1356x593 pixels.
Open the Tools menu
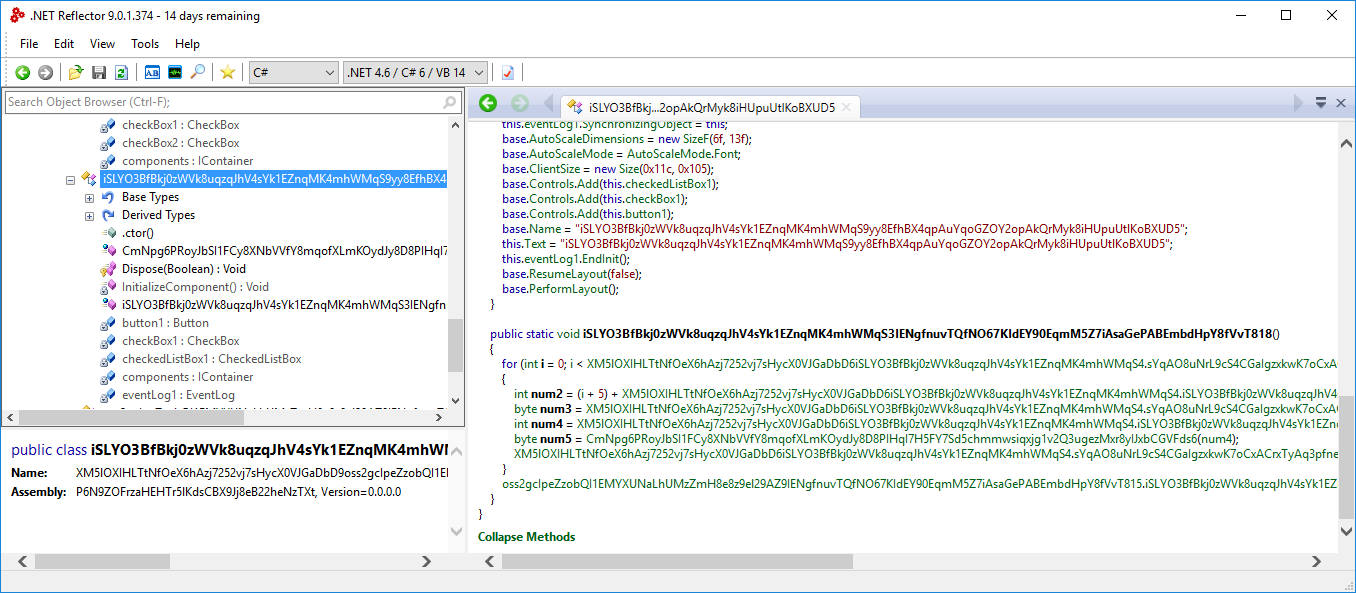(145, 44)
